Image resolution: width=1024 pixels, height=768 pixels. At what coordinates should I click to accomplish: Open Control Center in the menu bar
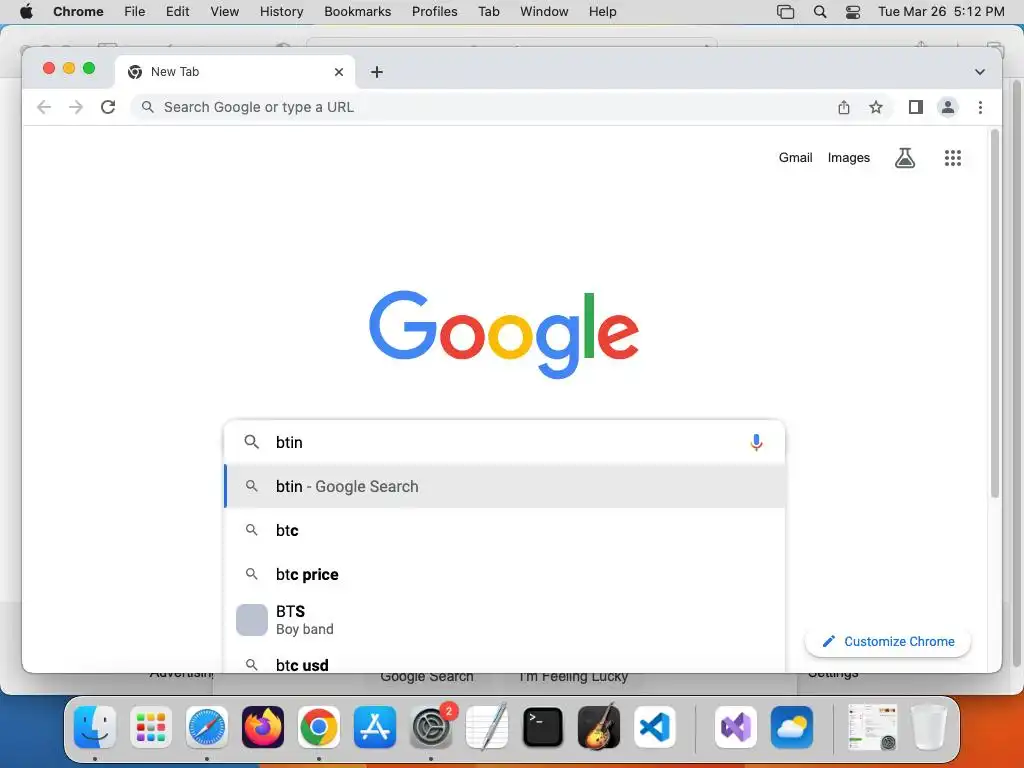tap(853, 12)
